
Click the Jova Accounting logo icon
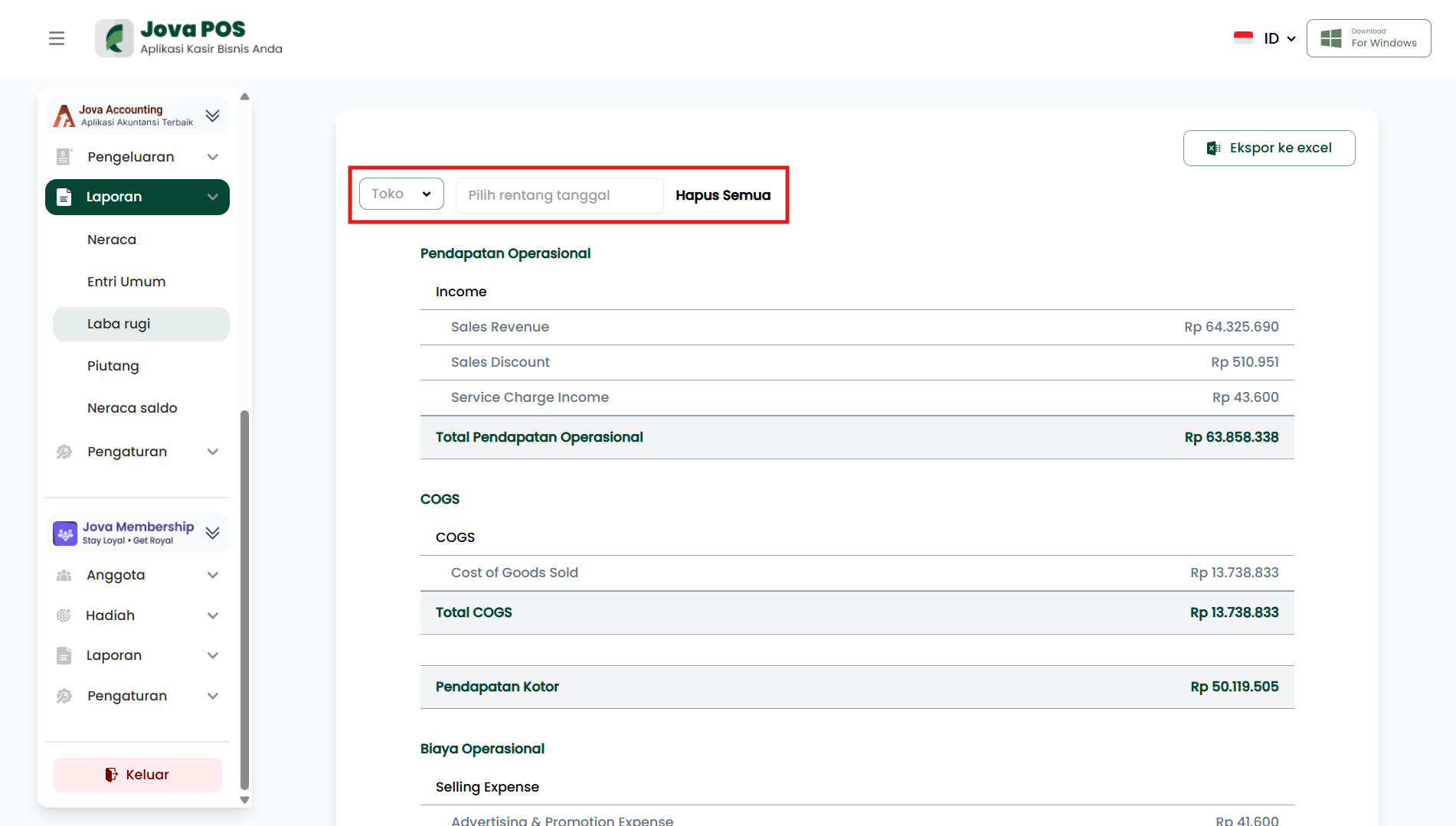64,116
